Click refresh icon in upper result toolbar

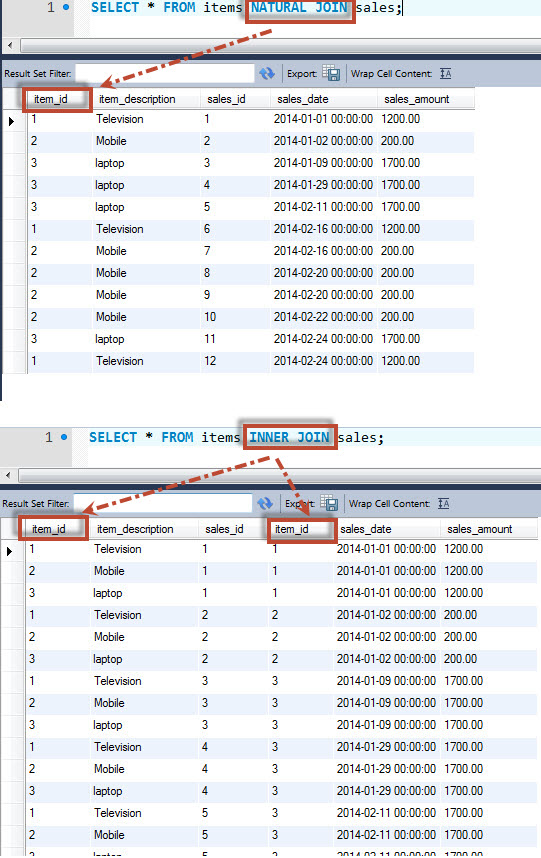click(x=266, y=73)
